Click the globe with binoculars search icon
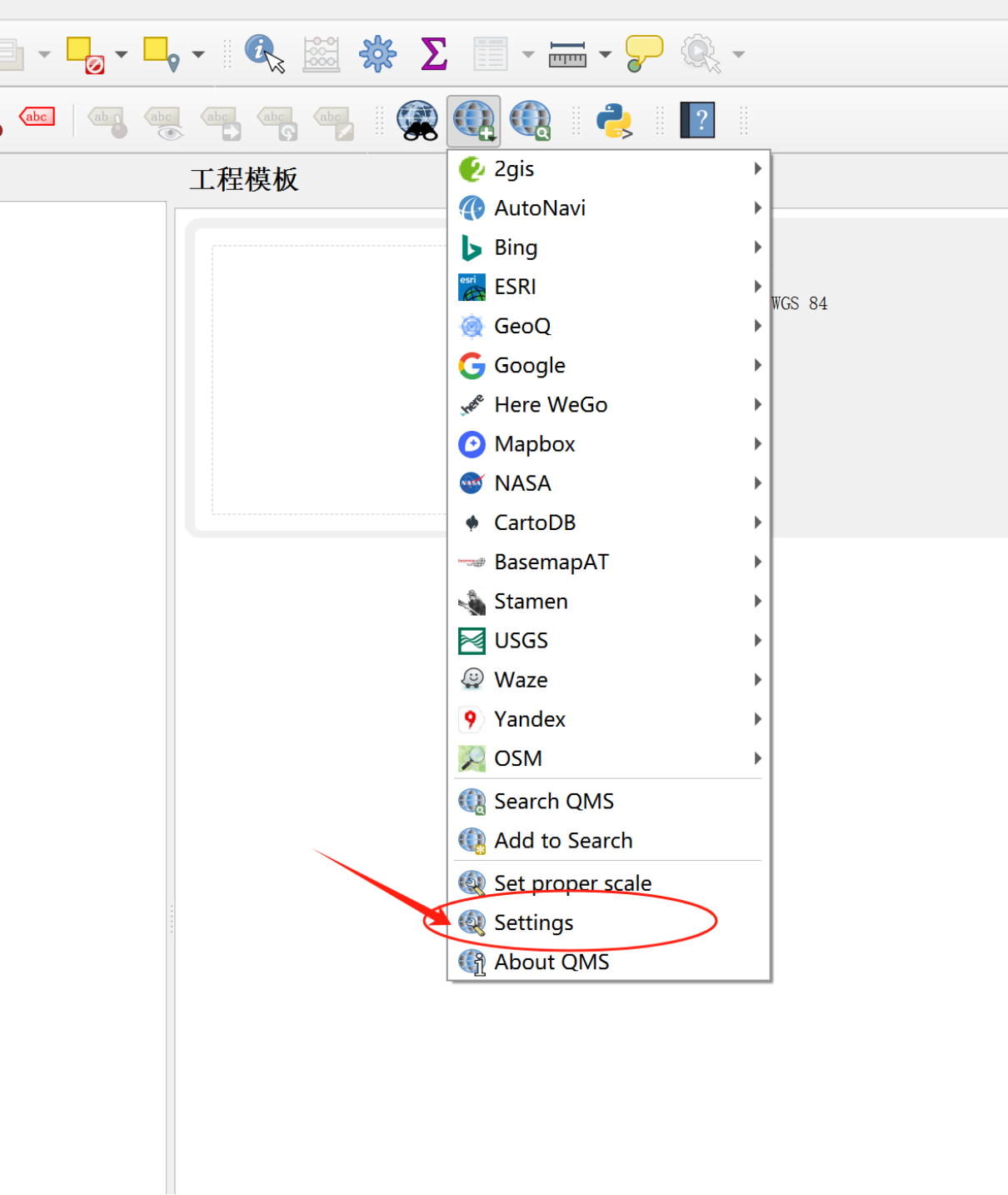The width and height of the screenshot is (1008, 1195). (417, 121)
